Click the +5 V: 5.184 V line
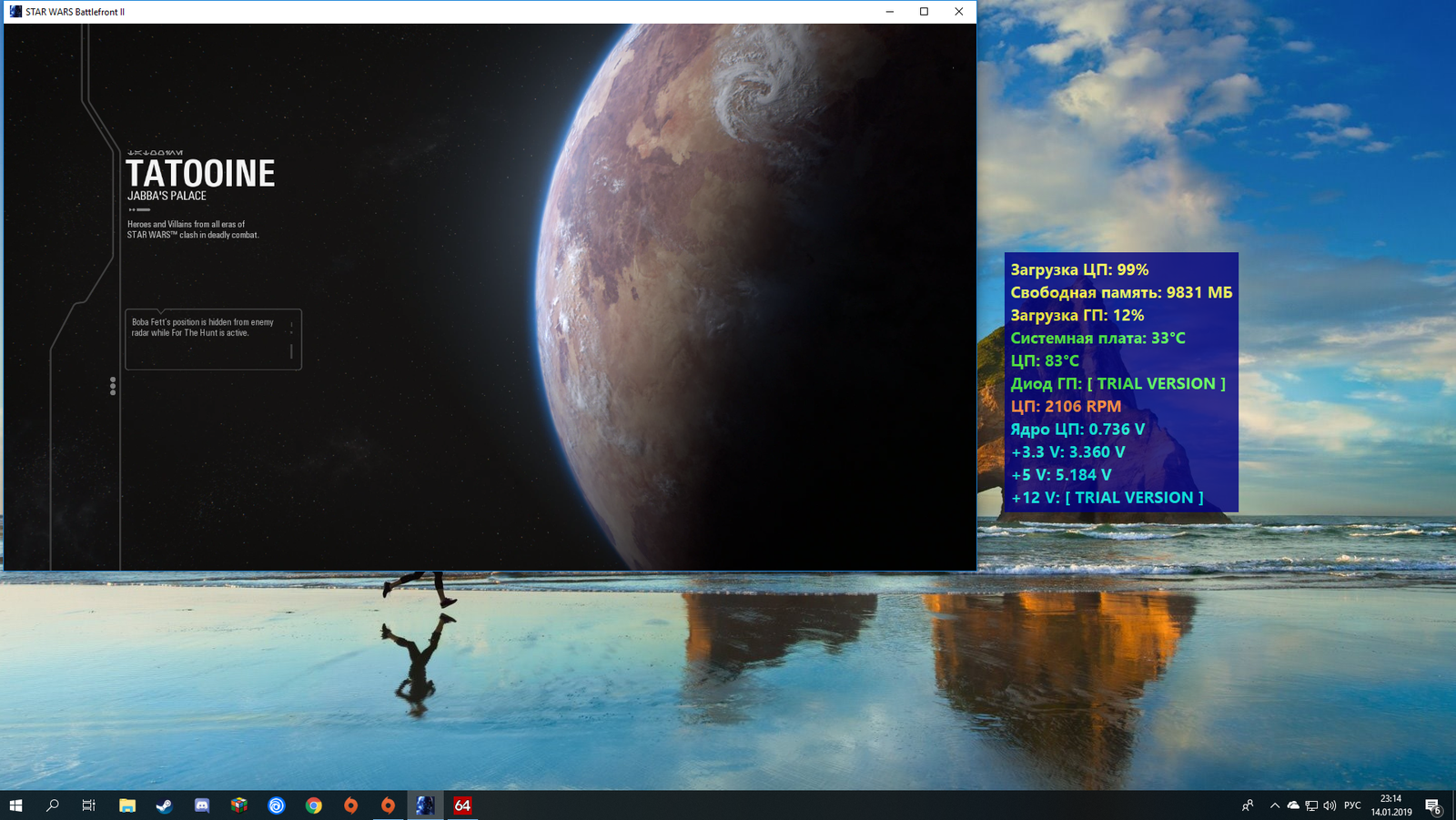1456x820 pixels. 1061,474
